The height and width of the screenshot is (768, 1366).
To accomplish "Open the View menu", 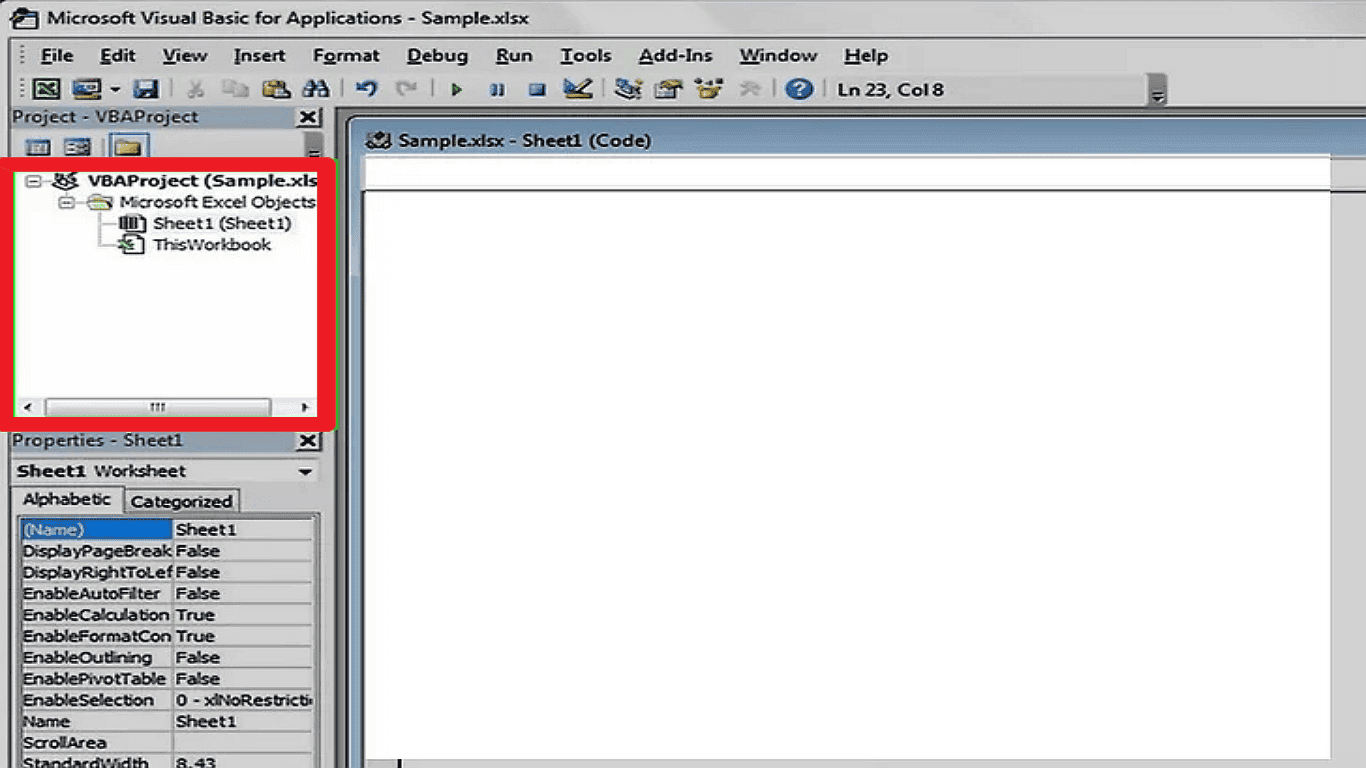I will pos(185,56).
